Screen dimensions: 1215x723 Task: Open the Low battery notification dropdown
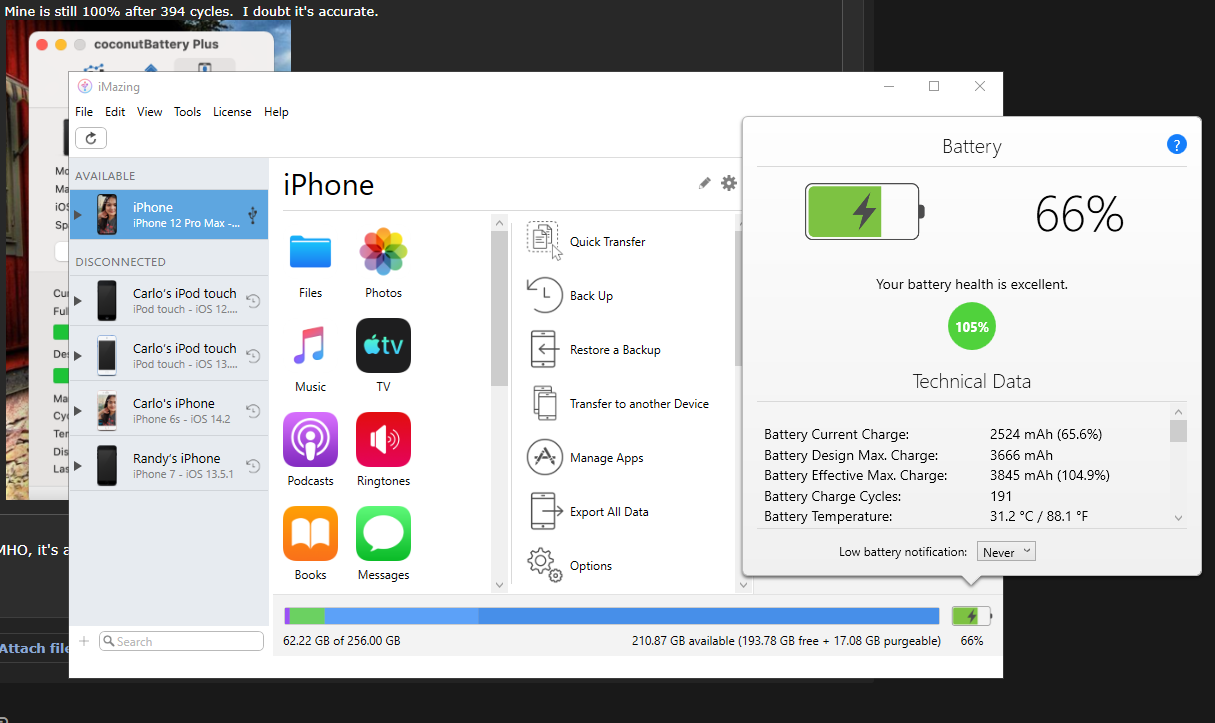tap(1006, 552)
